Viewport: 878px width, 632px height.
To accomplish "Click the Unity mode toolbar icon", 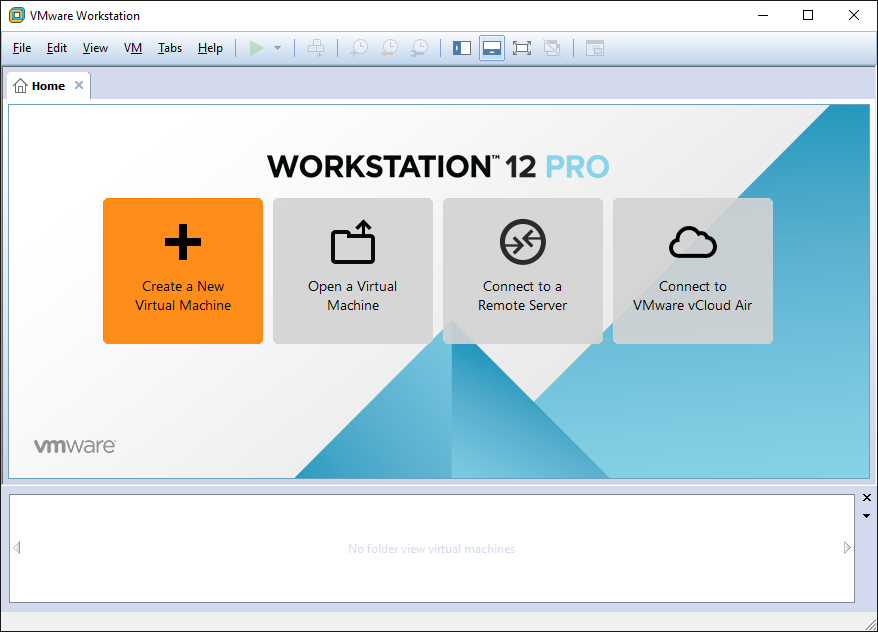I will coord(552,48).
